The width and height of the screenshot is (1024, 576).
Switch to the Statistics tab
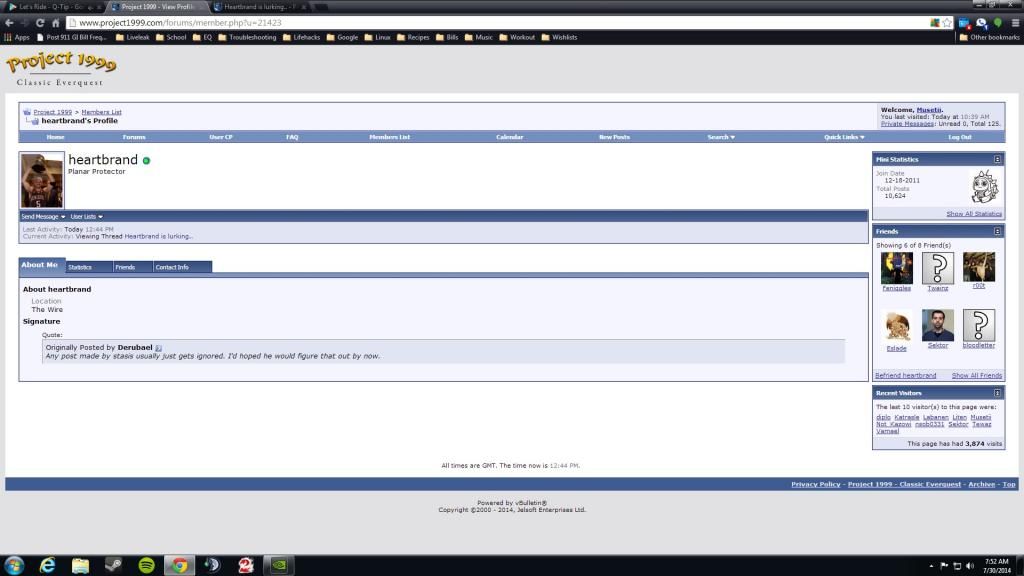(x=80, y=267)
